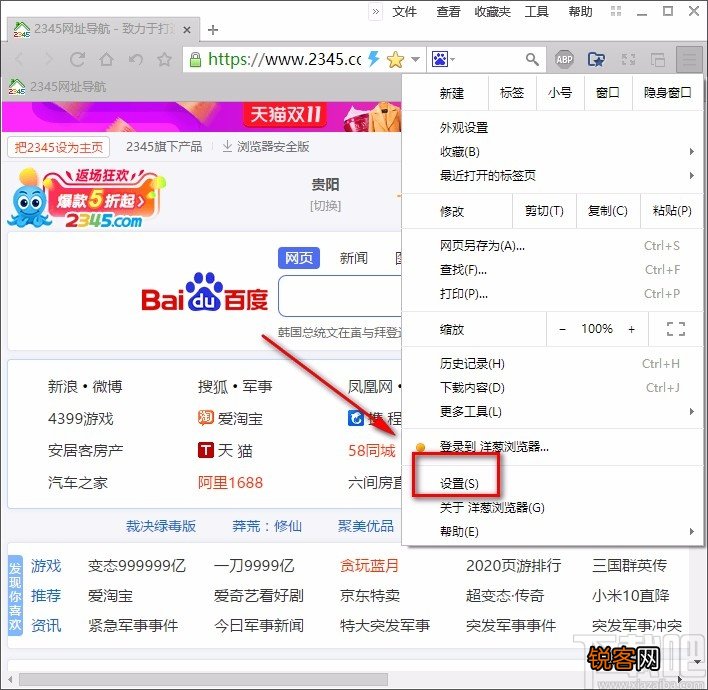
Task: Open the 新浪 link
Action: click(63, 387)
